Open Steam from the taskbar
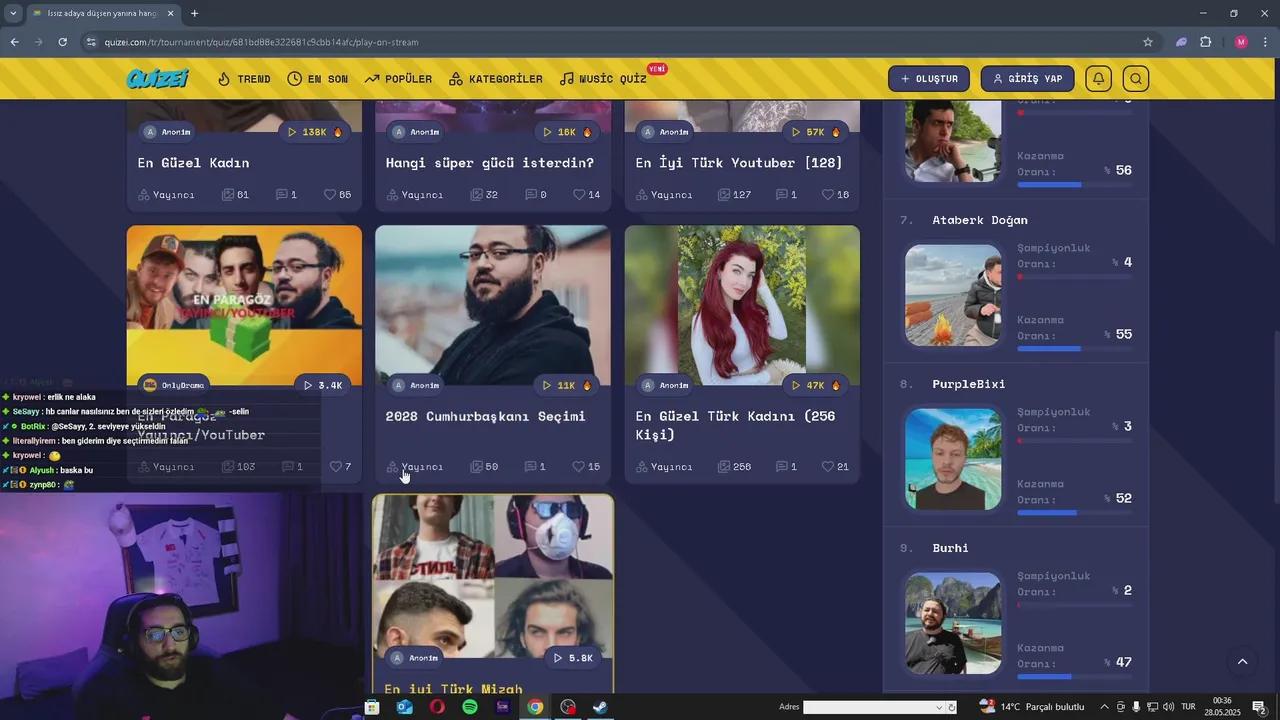This screenshot has width=1280, height=720. click(x=600, y=707)
